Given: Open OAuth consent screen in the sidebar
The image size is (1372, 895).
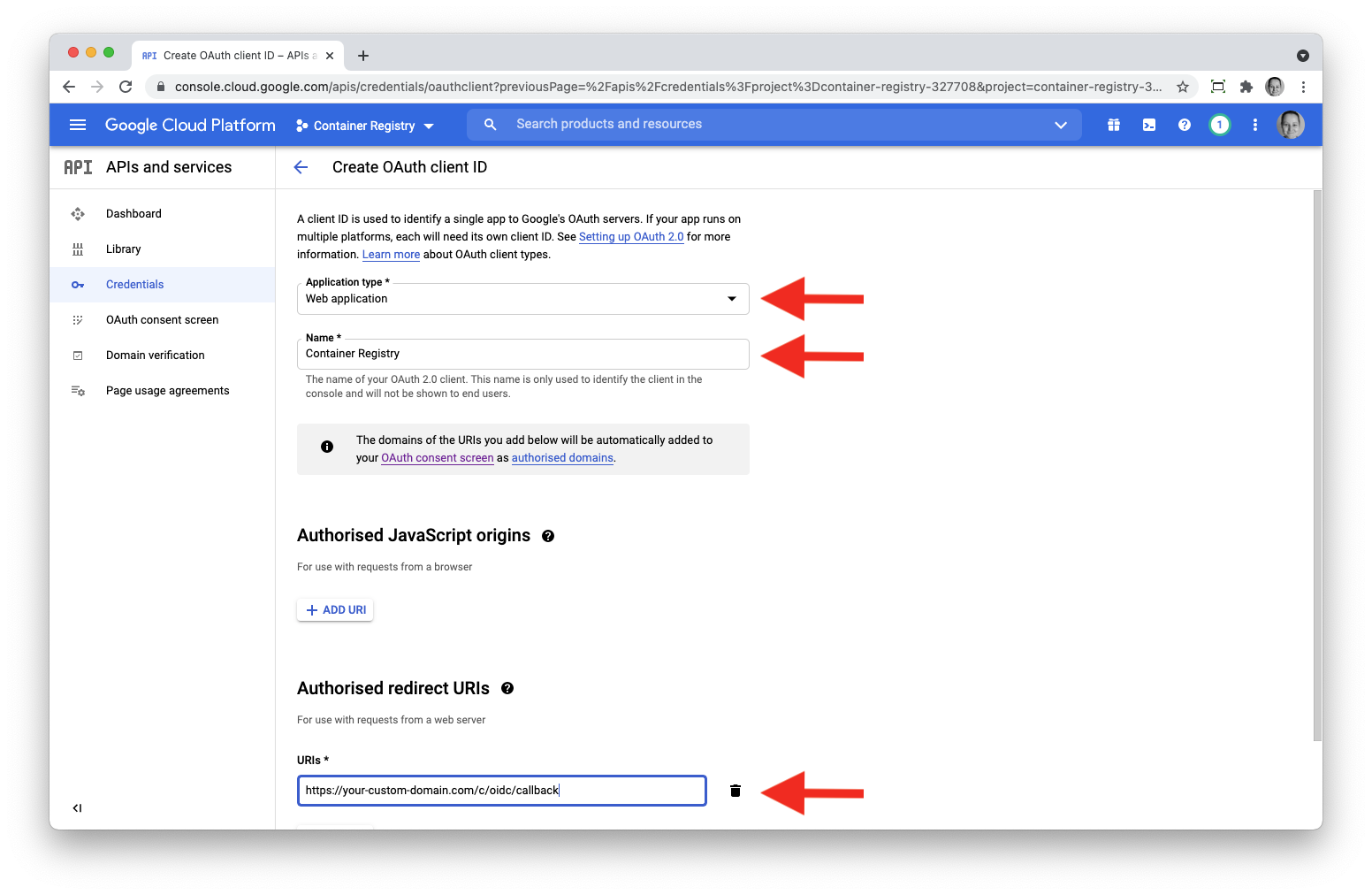Looking at the screenshot, I should click(163, 320).
